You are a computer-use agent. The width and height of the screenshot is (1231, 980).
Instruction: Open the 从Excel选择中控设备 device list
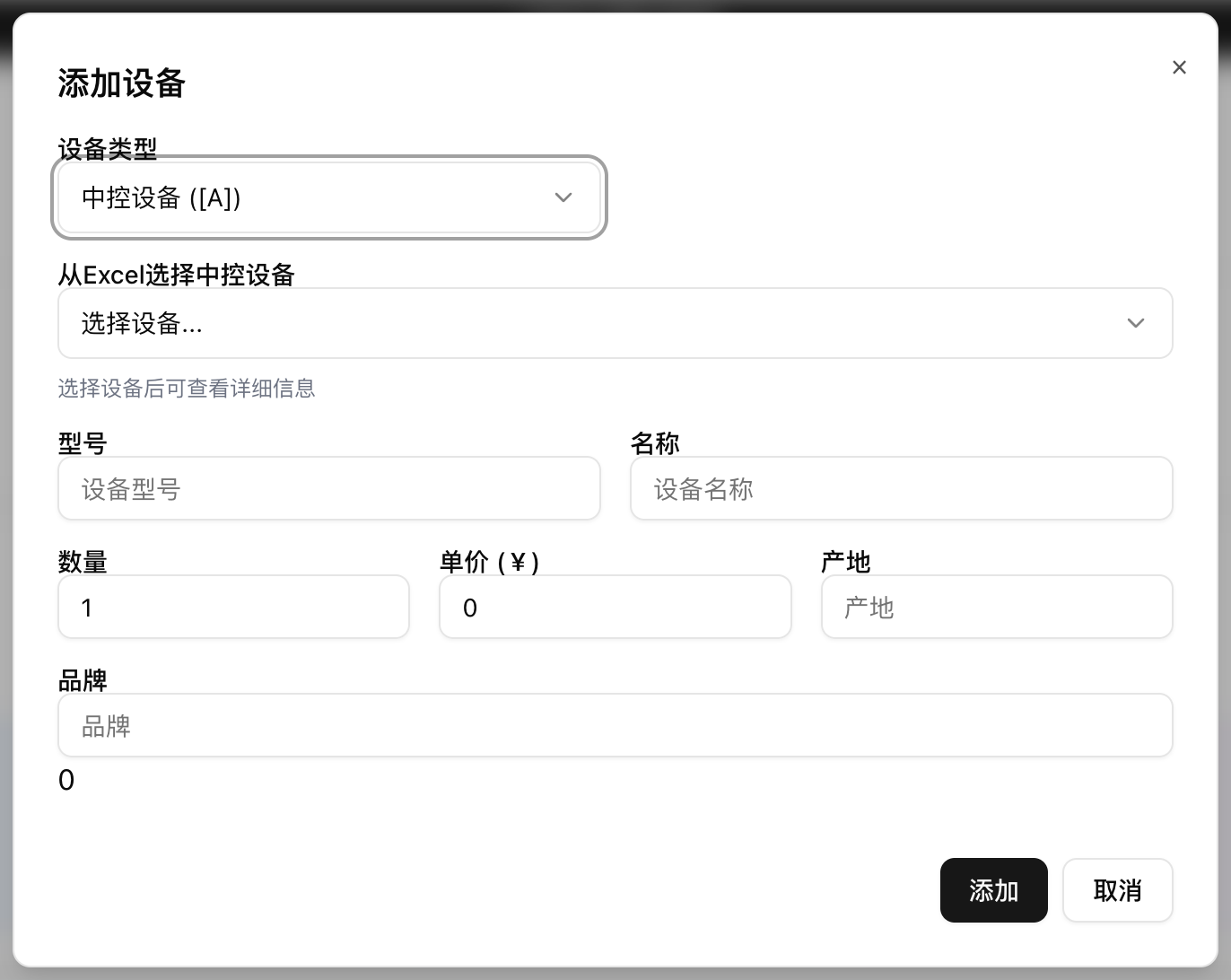coord(615,323)
